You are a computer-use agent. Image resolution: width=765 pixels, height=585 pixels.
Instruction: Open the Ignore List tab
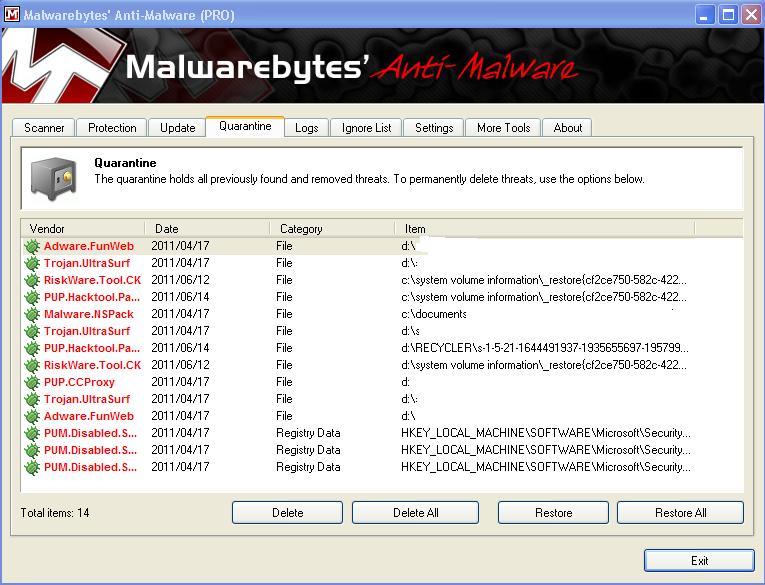pyautogui.click(x=366, y=128)
